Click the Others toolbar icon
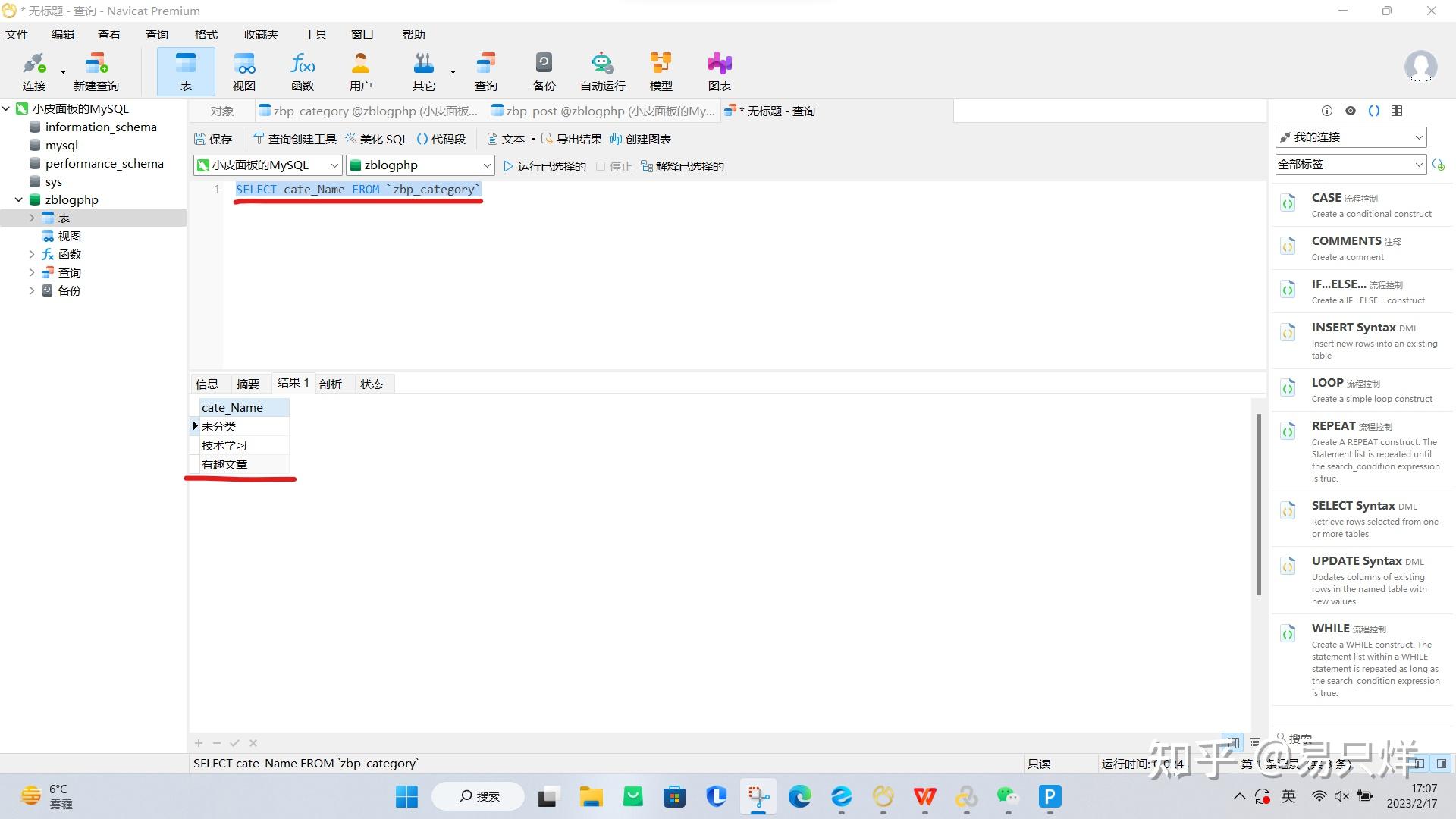Screen dimensions: 1456x819 (424, 71)
